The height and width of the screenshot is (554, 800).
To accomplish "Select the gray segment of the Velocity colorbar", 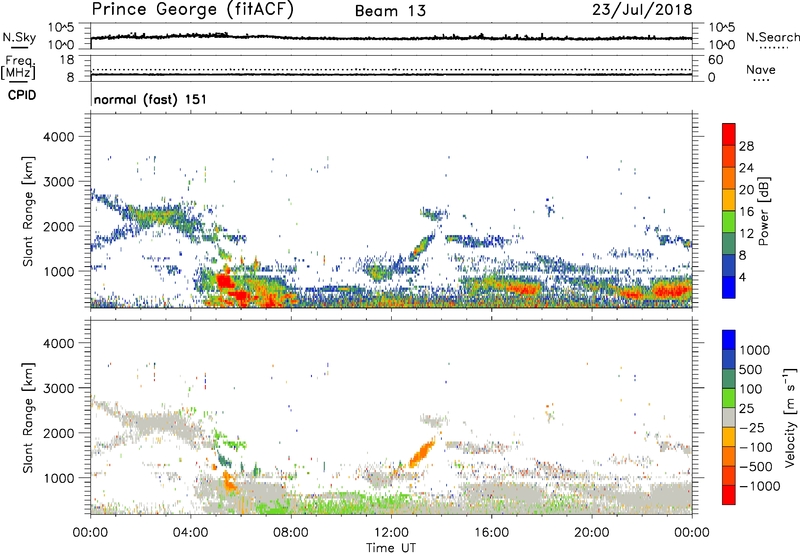I will 729,417.
